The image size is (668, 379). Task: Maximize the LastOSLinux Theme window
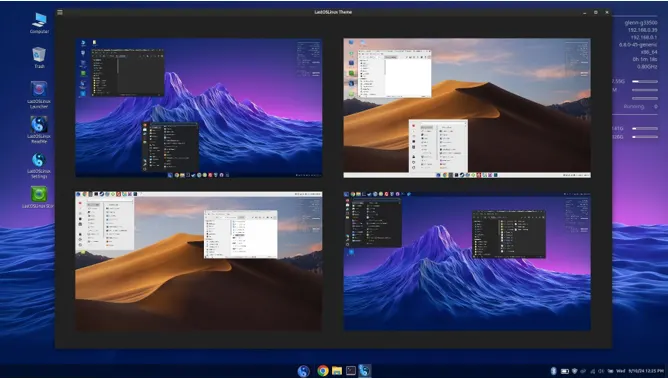596,12
